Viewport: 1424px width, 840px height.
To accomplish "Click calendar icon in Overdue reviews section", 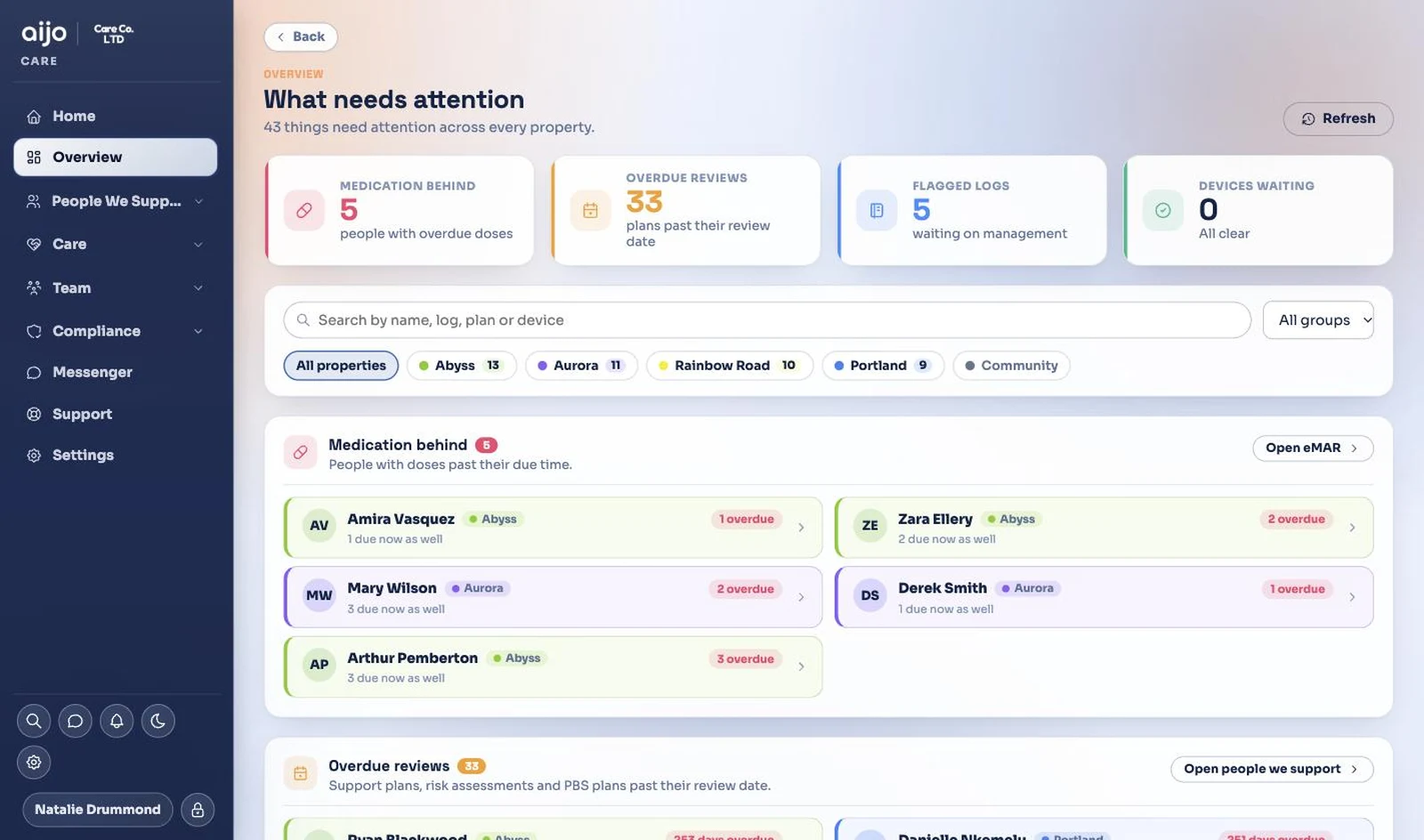I will pos(301,773).
